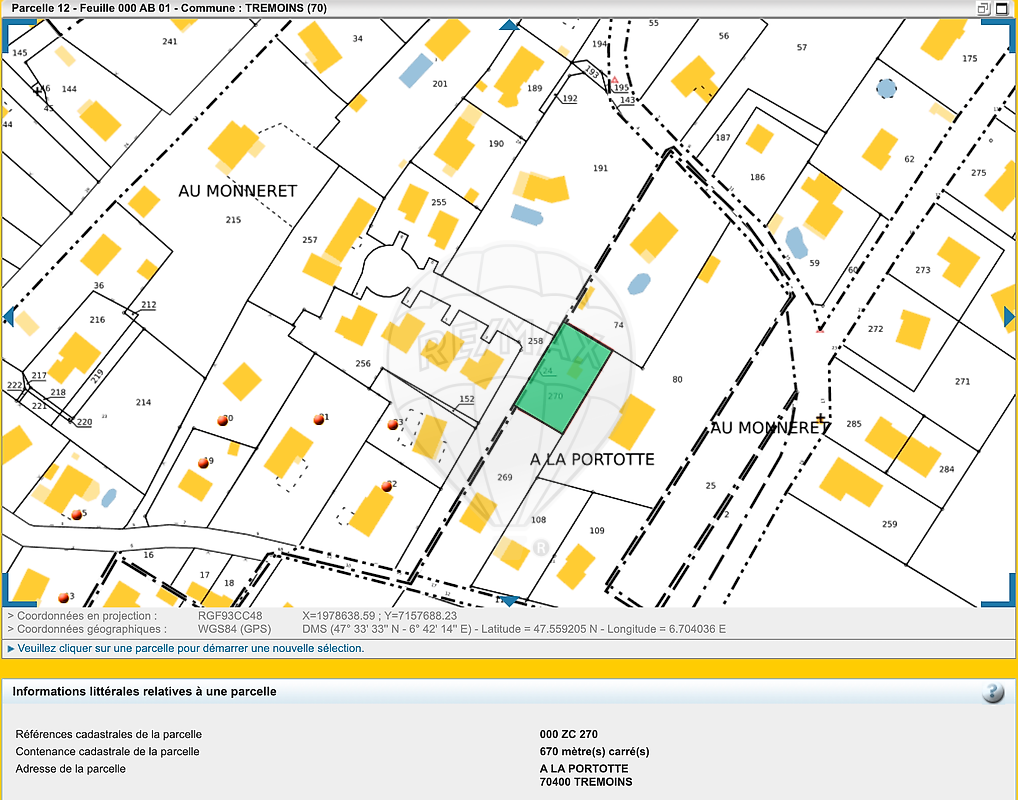Screen dimensions: 1018x800
Task: Click the dashed blue circle near parcel 62
Action: (886, 89)
